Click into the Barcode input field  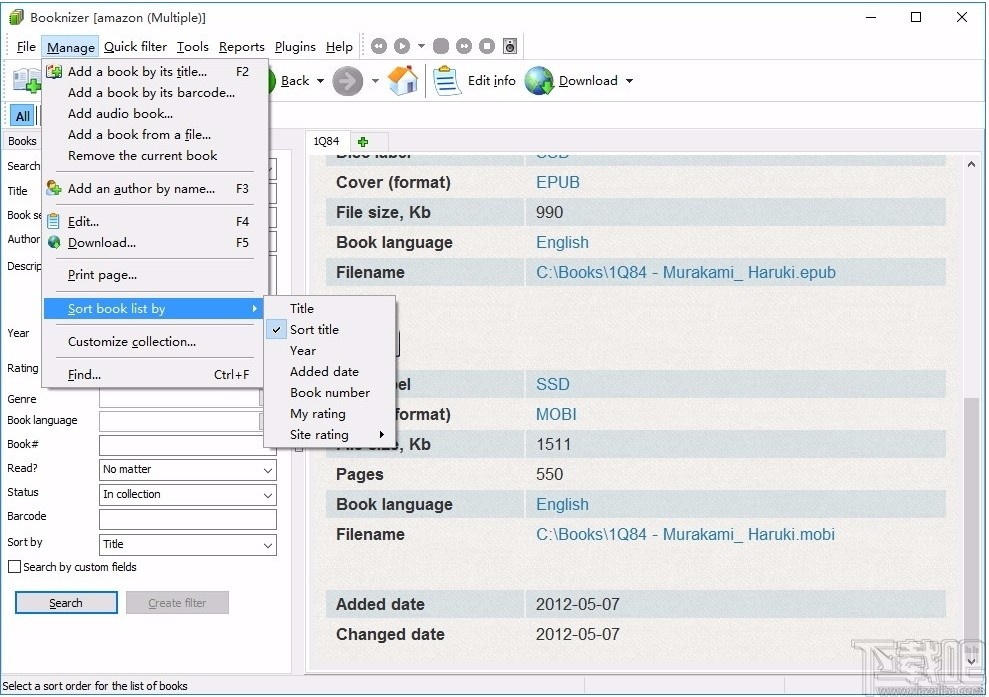(187, 519)
